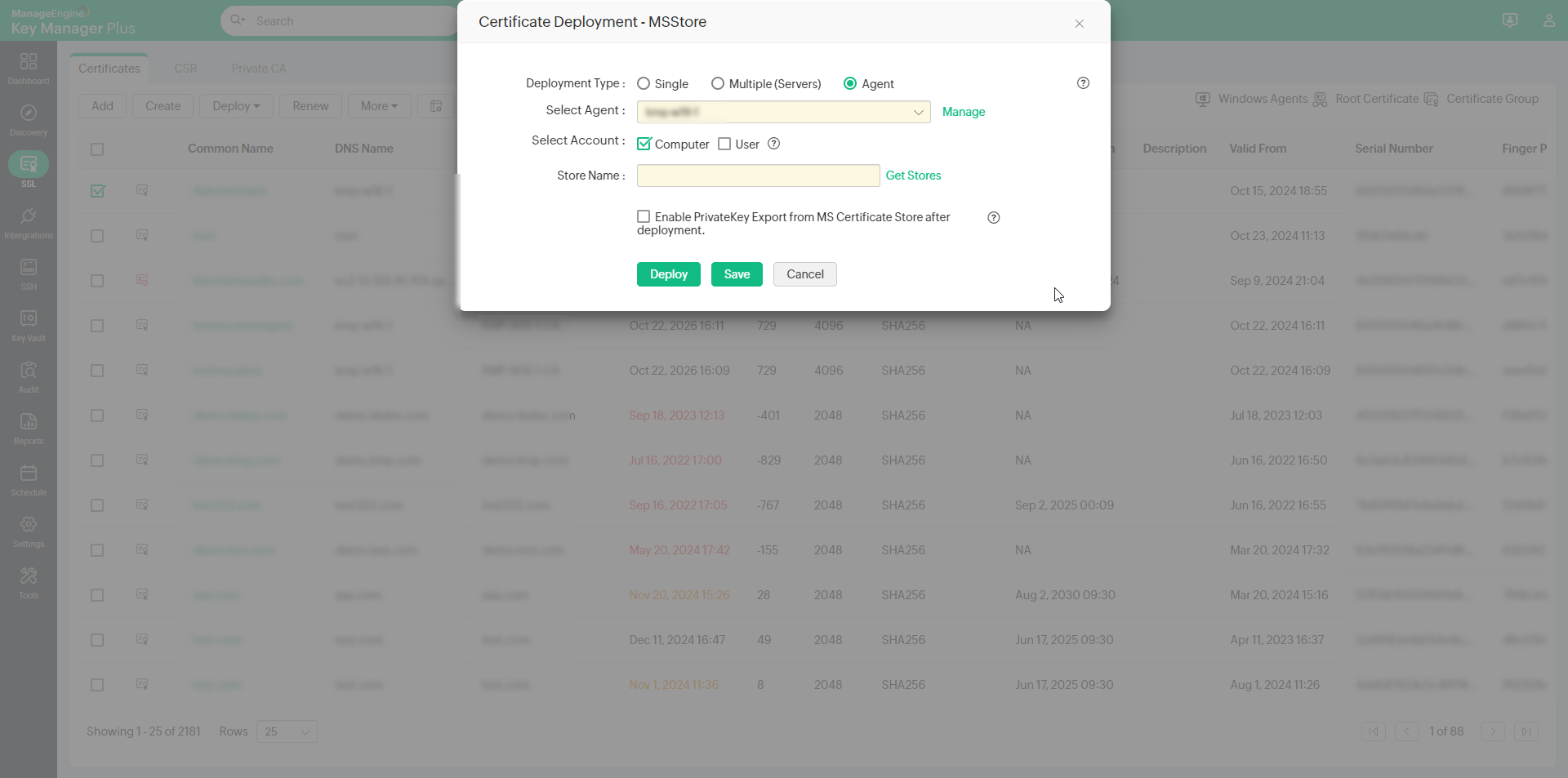The height and width of the screenshot is (778, 1568).
Task: Click the user profile icon in header
Action: 1548,20
